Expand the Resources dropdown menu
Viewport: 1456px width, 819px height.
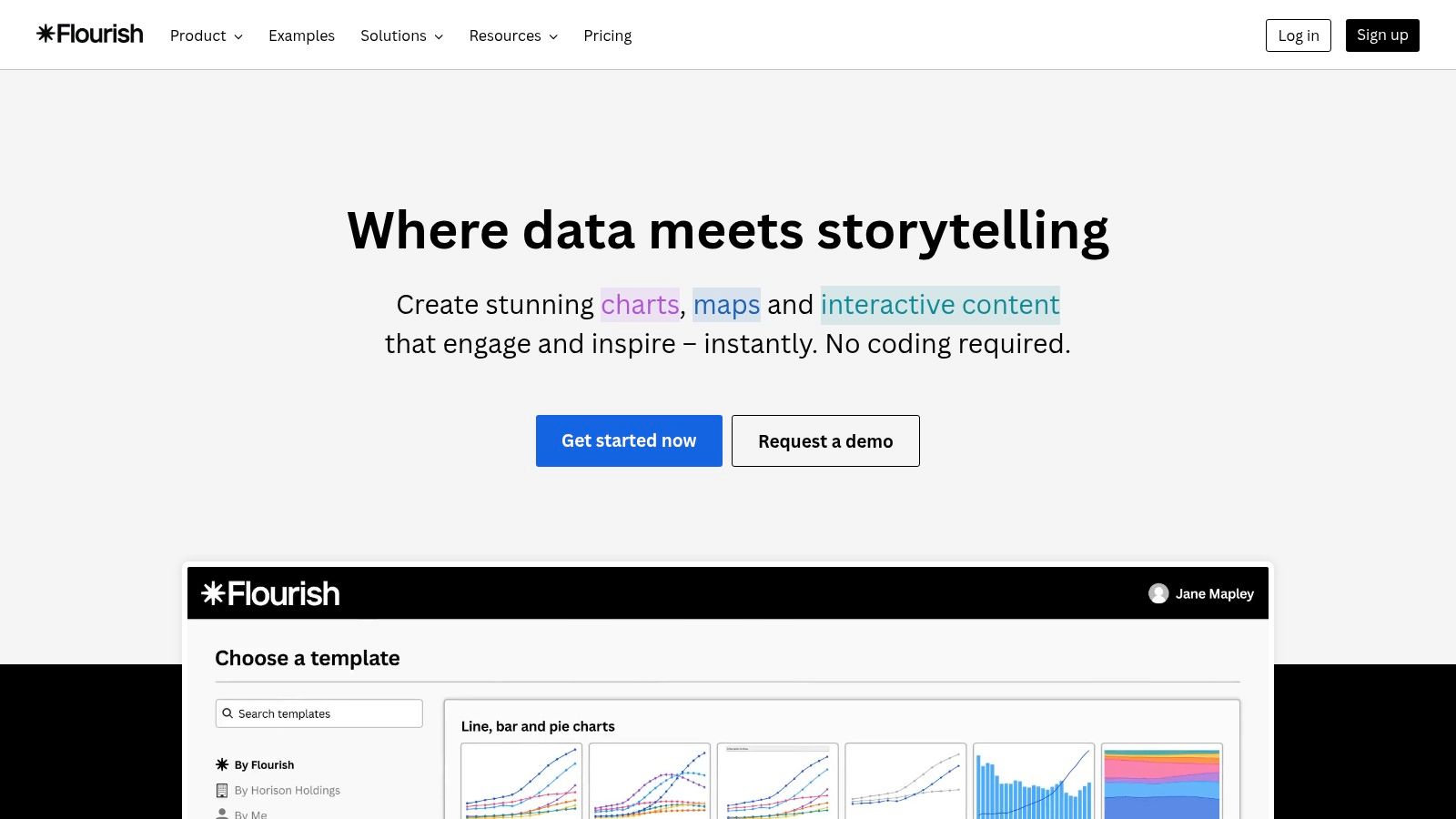(513, 35)
